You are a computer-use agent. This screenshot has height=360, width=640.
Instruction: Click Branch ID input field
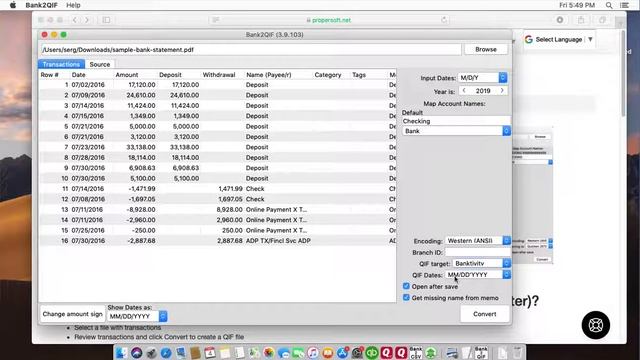478,252
